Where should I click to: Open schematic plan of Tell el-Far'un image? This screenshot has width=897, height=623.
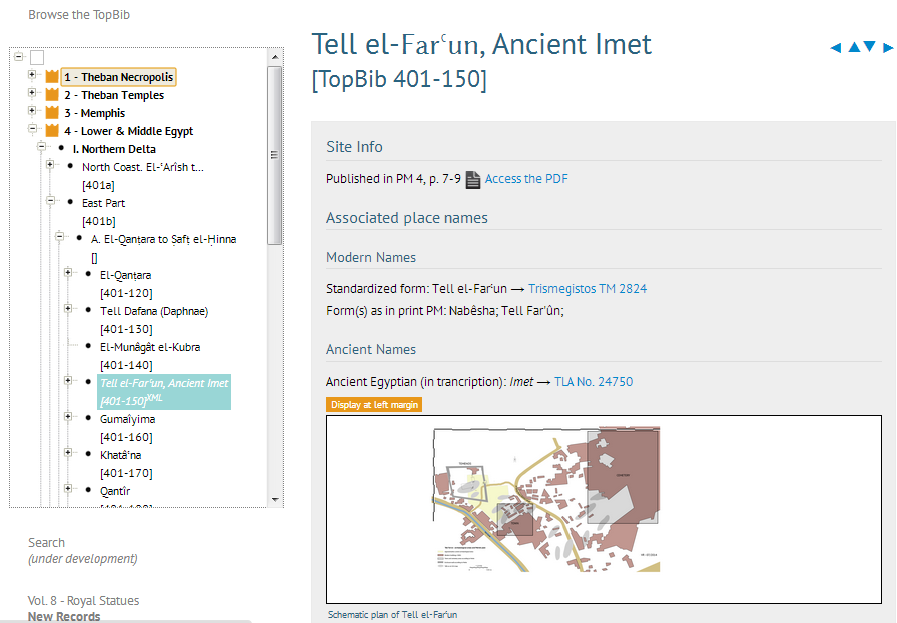coord(546,499)
